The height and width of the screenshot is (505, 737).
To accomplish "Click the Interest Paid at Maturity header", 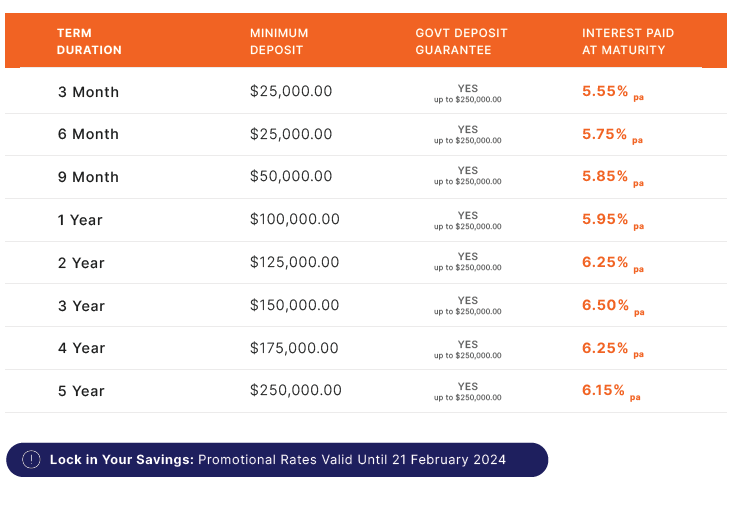I will (628, 41).
